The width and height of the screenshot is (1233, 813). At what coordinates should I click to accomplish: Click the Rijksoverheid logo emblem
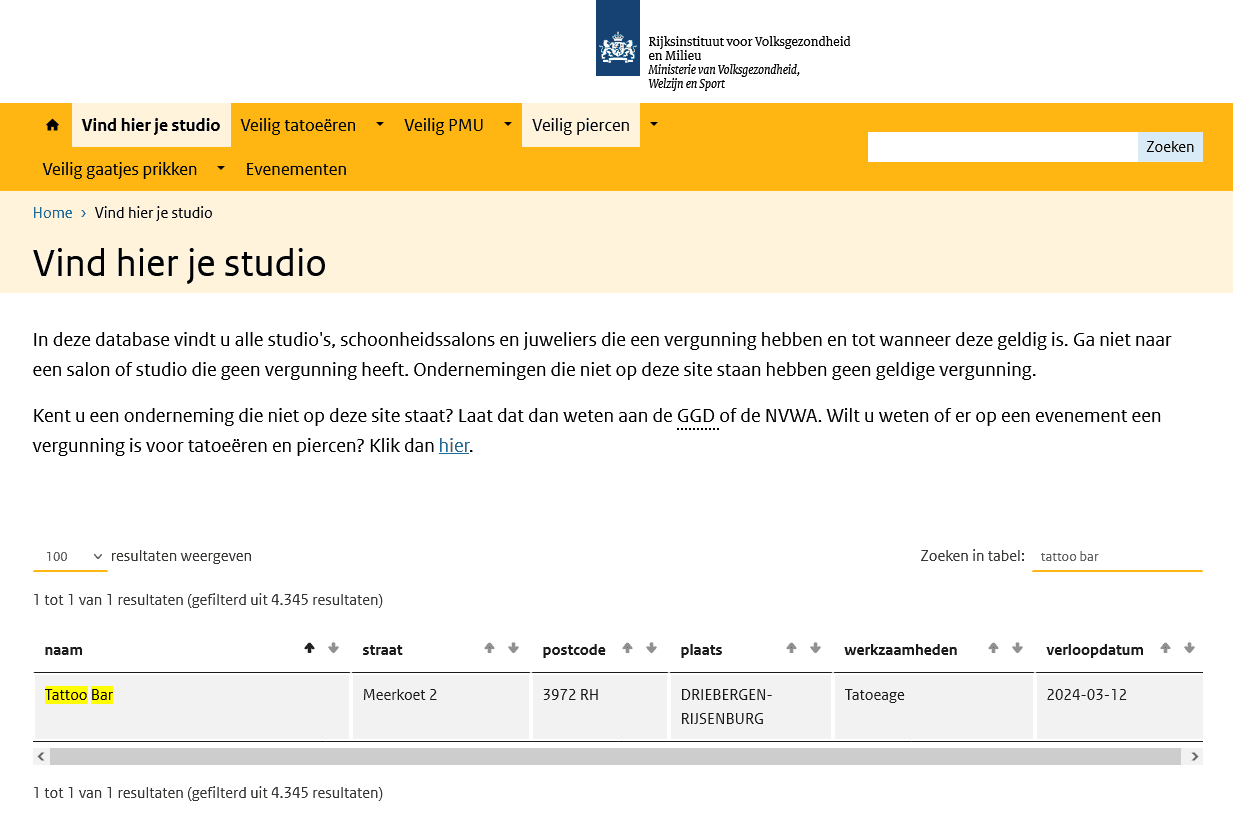point(617,46)
